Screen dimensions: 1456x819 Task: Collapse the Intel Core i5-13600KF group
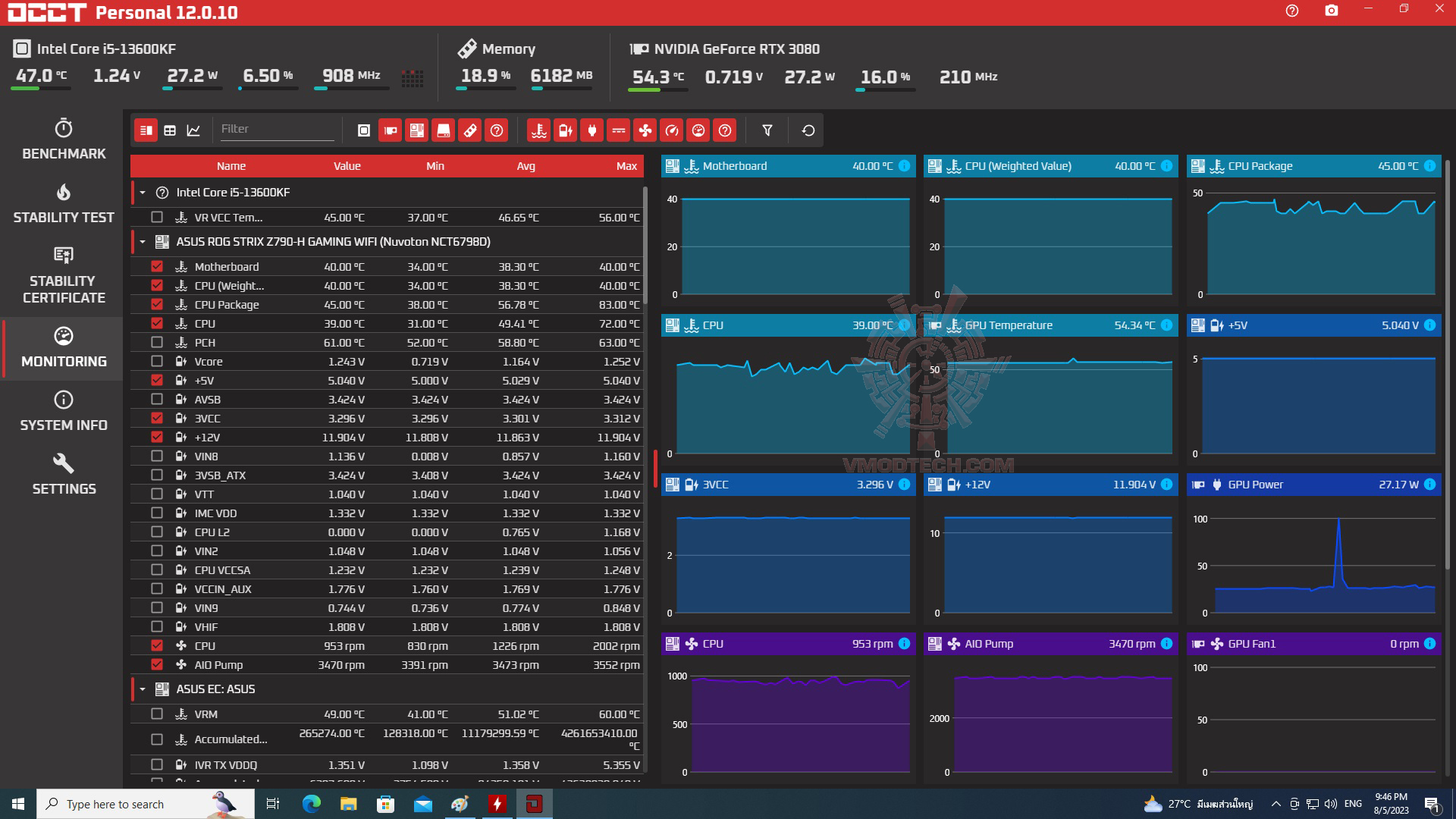143,193
